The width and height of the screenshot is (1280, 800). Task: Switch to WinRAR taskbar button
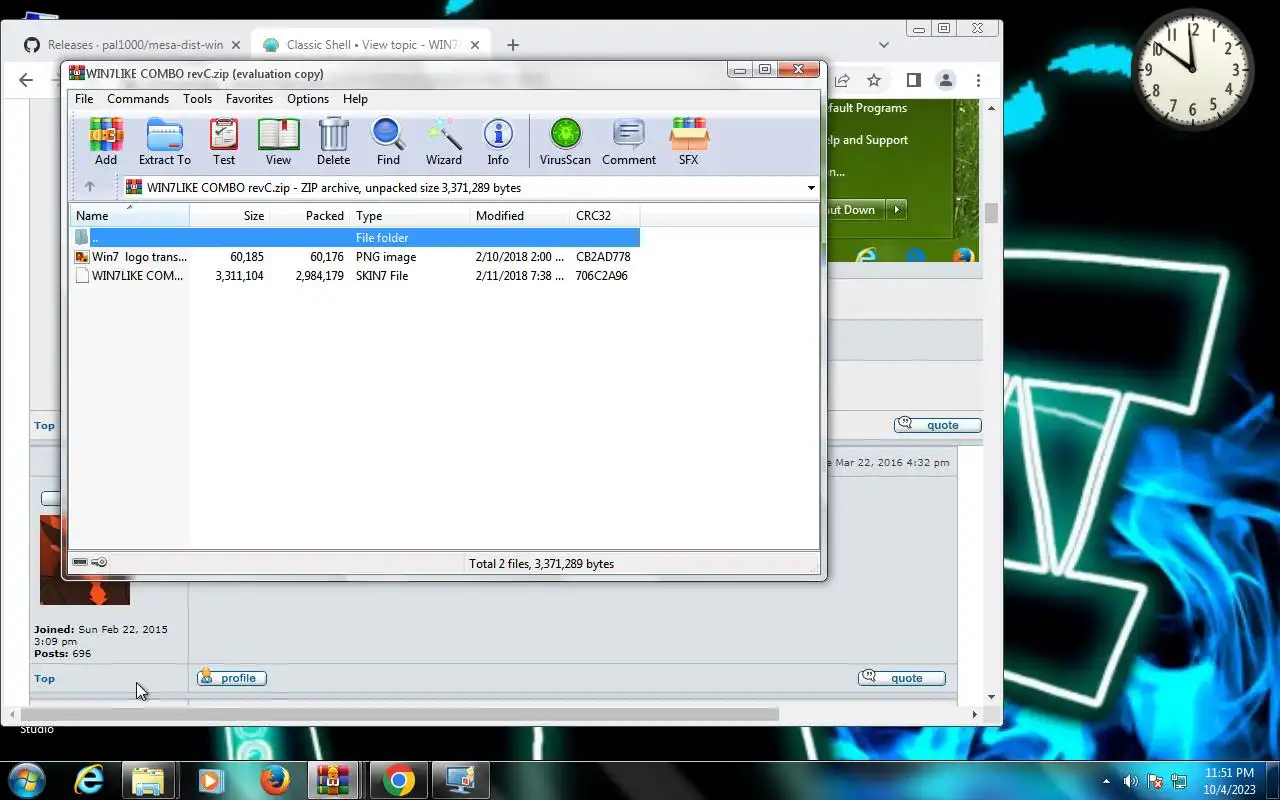[333, 780]
